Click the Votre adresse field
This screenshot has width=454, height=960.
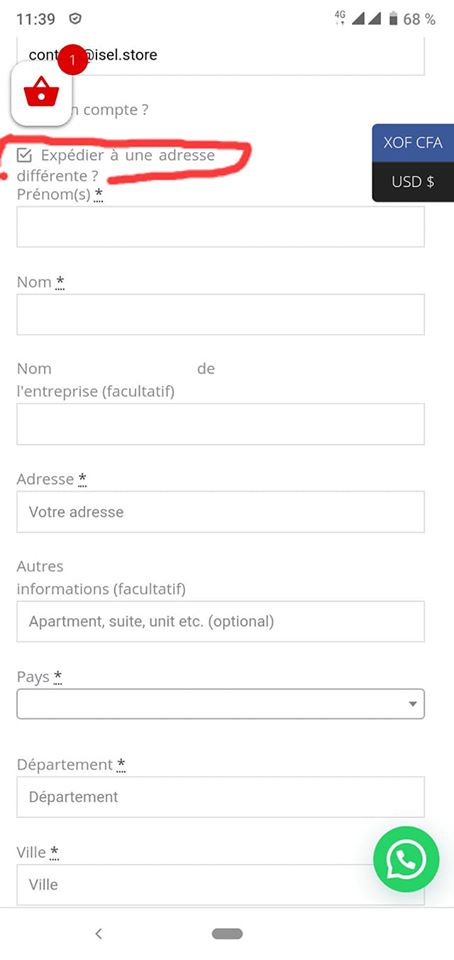coord(220,512)
